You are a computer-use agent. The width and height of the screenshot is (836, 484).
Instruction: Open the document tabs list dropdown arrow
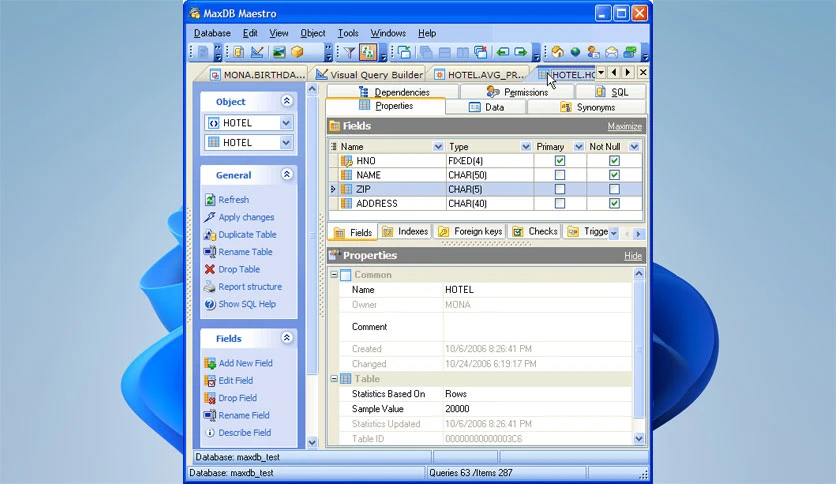(x=601, y=72)
